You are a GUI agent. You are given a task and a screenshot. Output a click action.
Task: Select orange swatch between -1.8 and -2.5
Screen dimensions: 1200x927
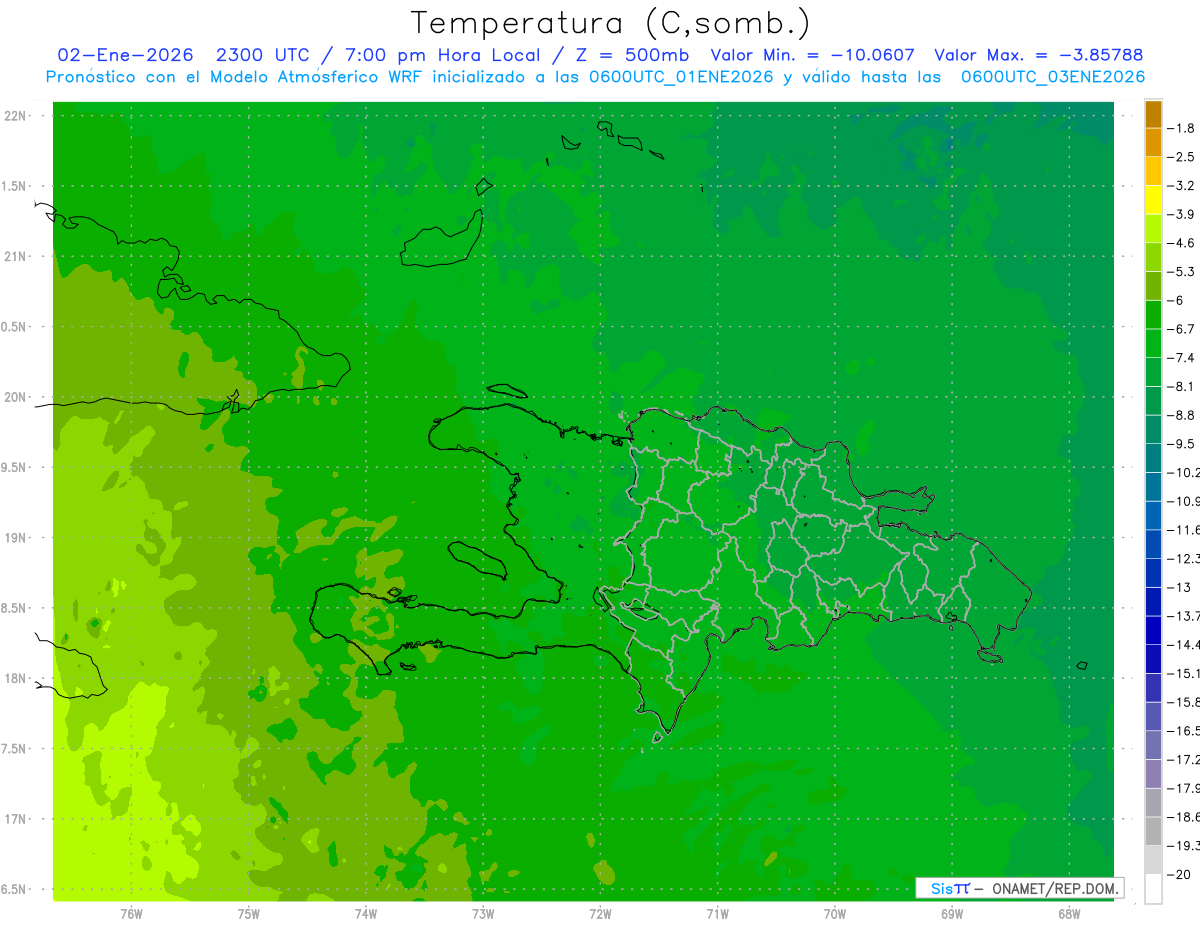pyautogui.click(x=1153, y=143)
